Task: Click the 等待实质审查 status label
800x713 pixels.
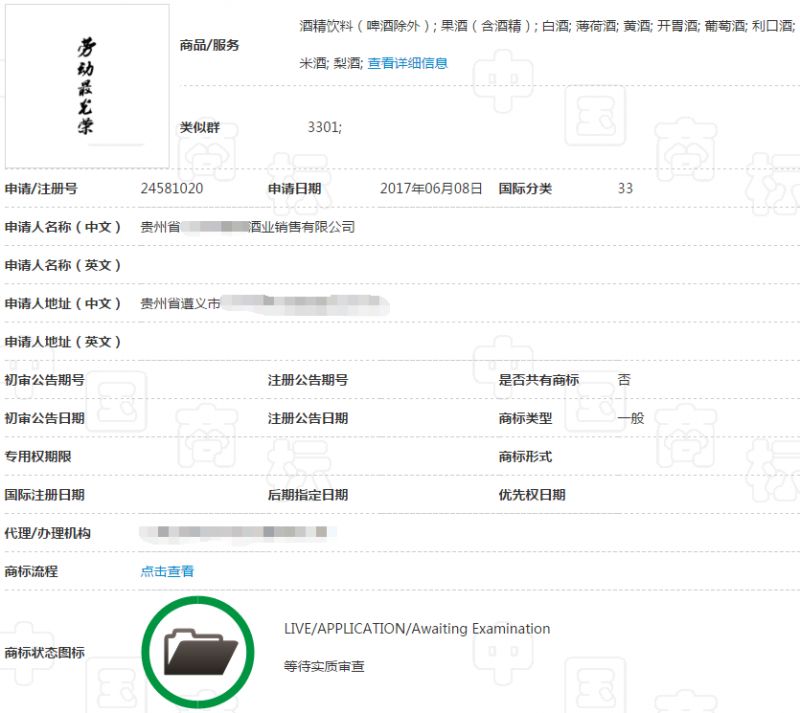Action: click(322, 664)
